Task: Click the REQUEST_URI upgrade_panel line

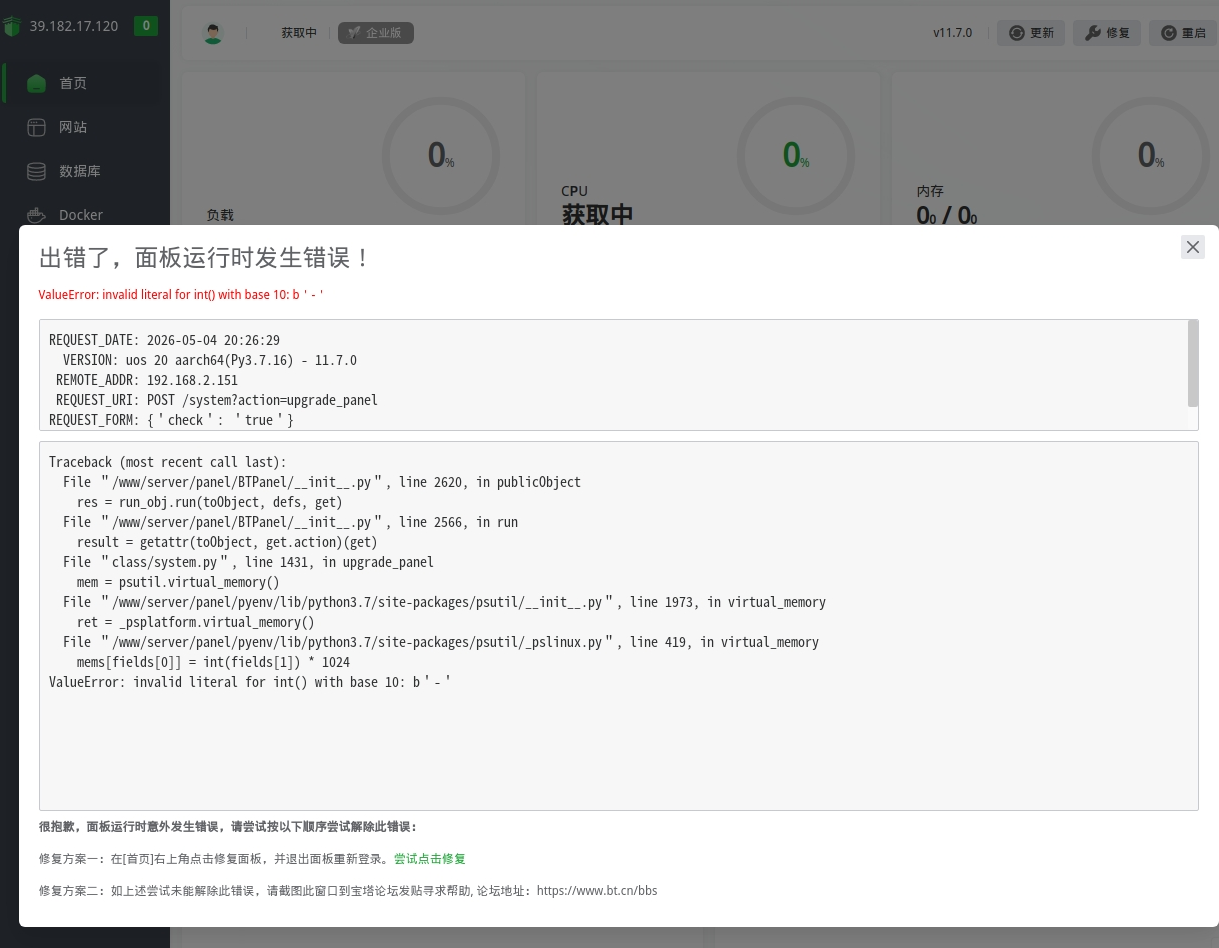Action: coord(217,400)
